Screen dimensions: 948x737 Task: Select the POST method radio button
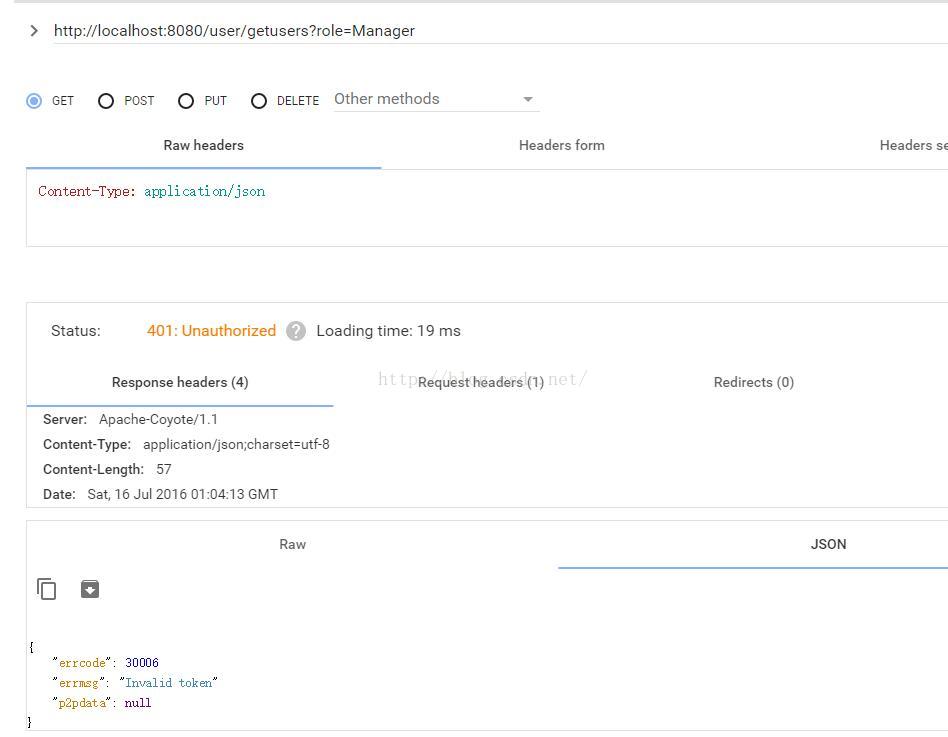106,101
